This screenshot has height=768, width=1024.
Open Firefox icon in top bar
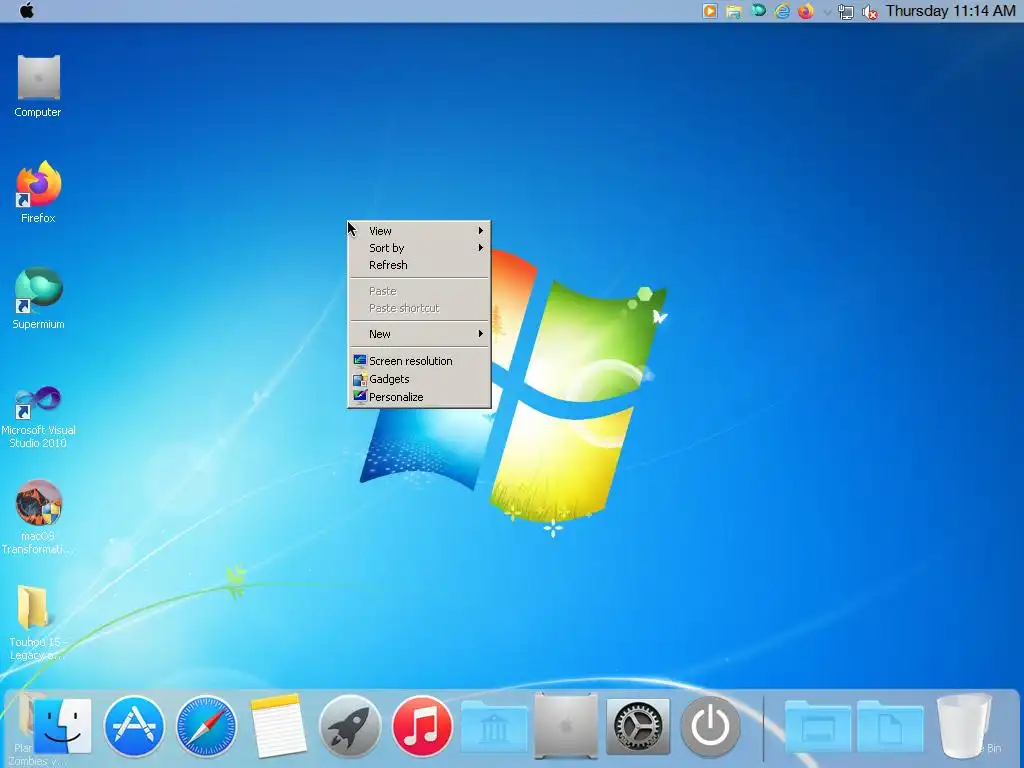tap(806, 11)
